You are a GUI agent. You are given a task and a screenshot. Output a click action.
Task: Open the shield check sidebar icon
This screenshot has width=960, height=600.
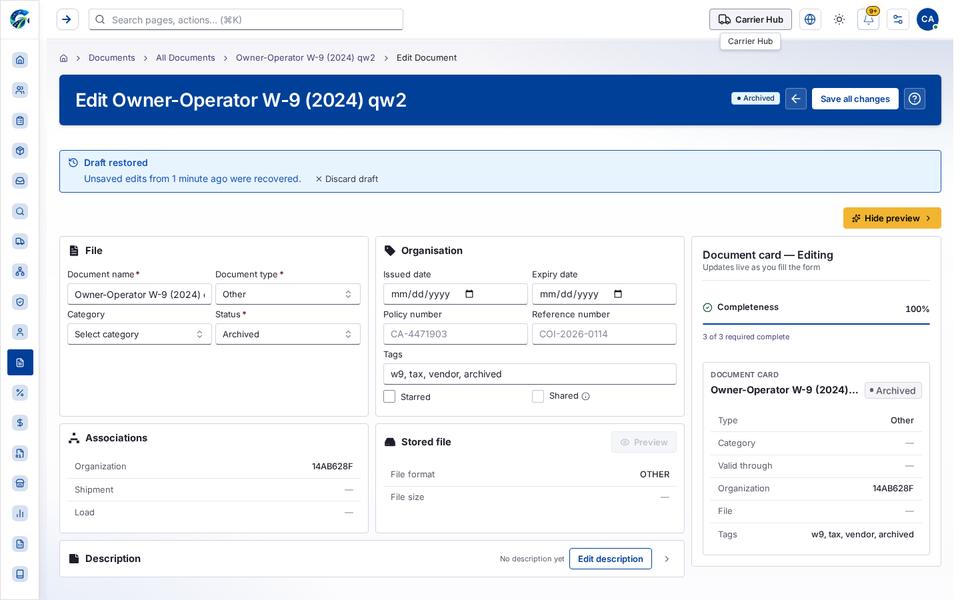click(20, 302)
